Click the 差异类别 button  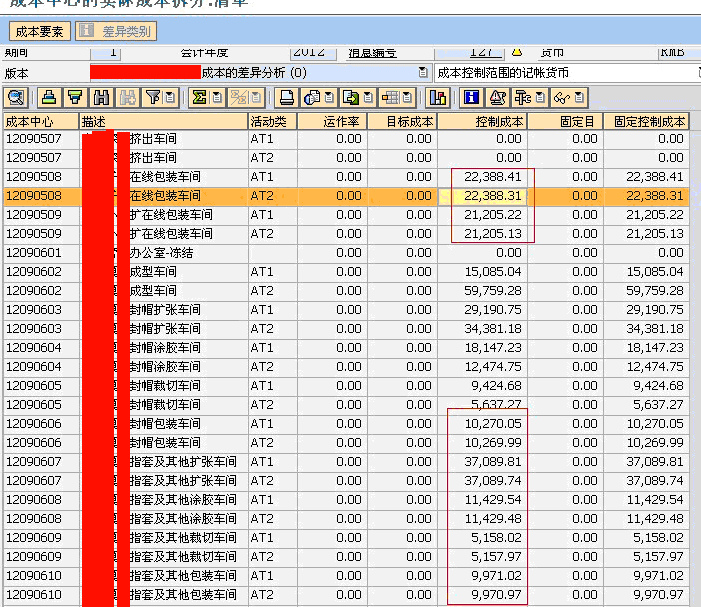click(116, 31)
